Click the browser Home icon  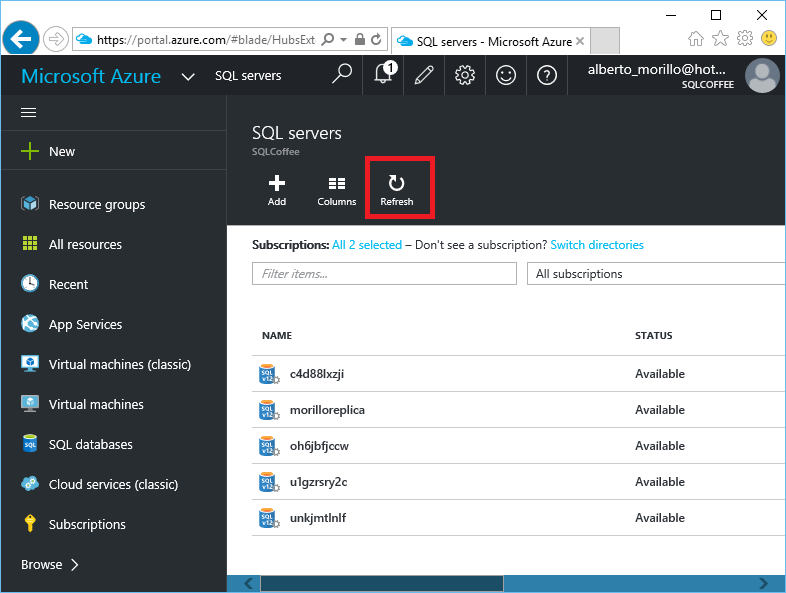point(695,38)
